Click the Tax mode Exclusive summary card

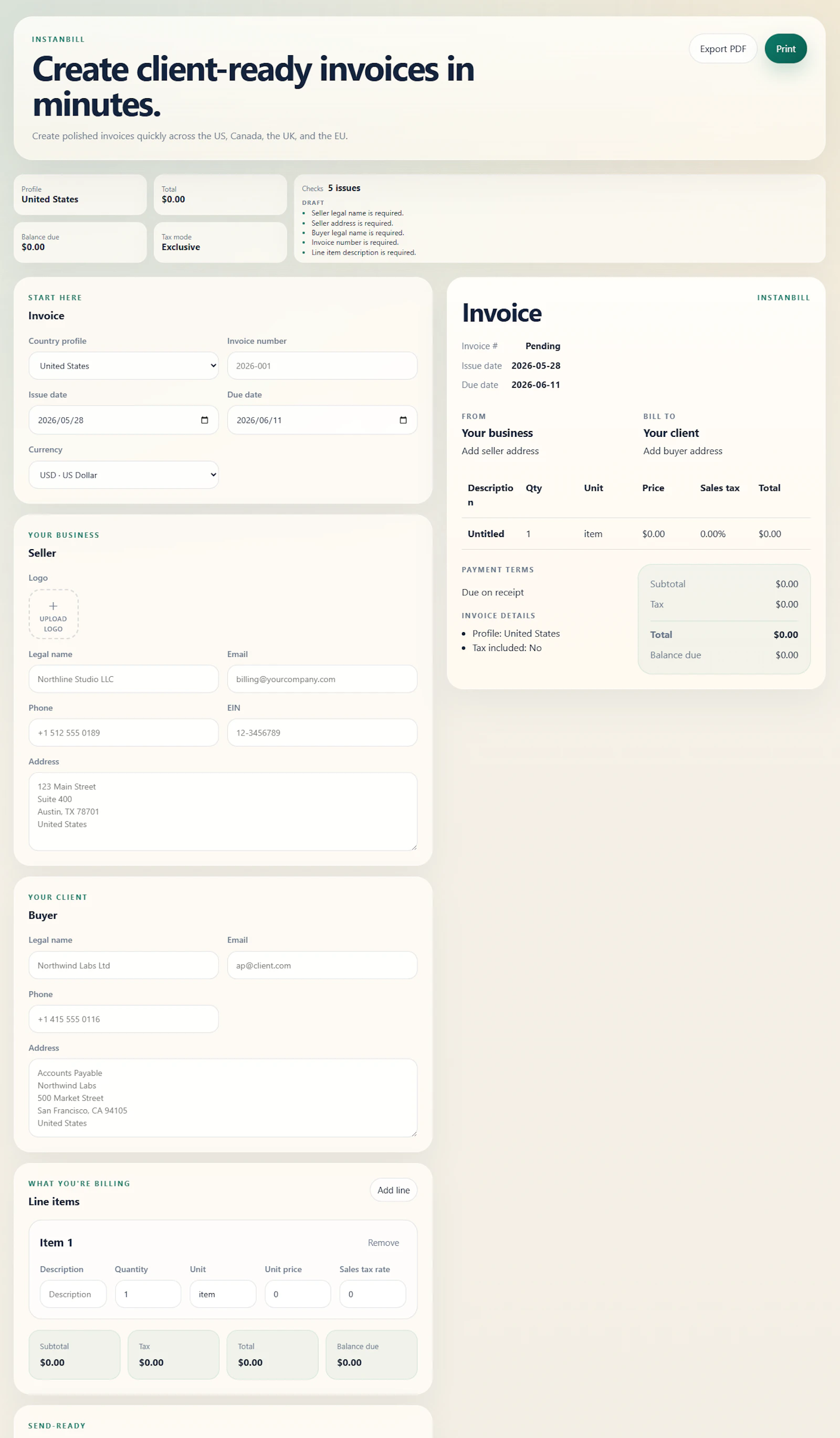pos(220,243)
